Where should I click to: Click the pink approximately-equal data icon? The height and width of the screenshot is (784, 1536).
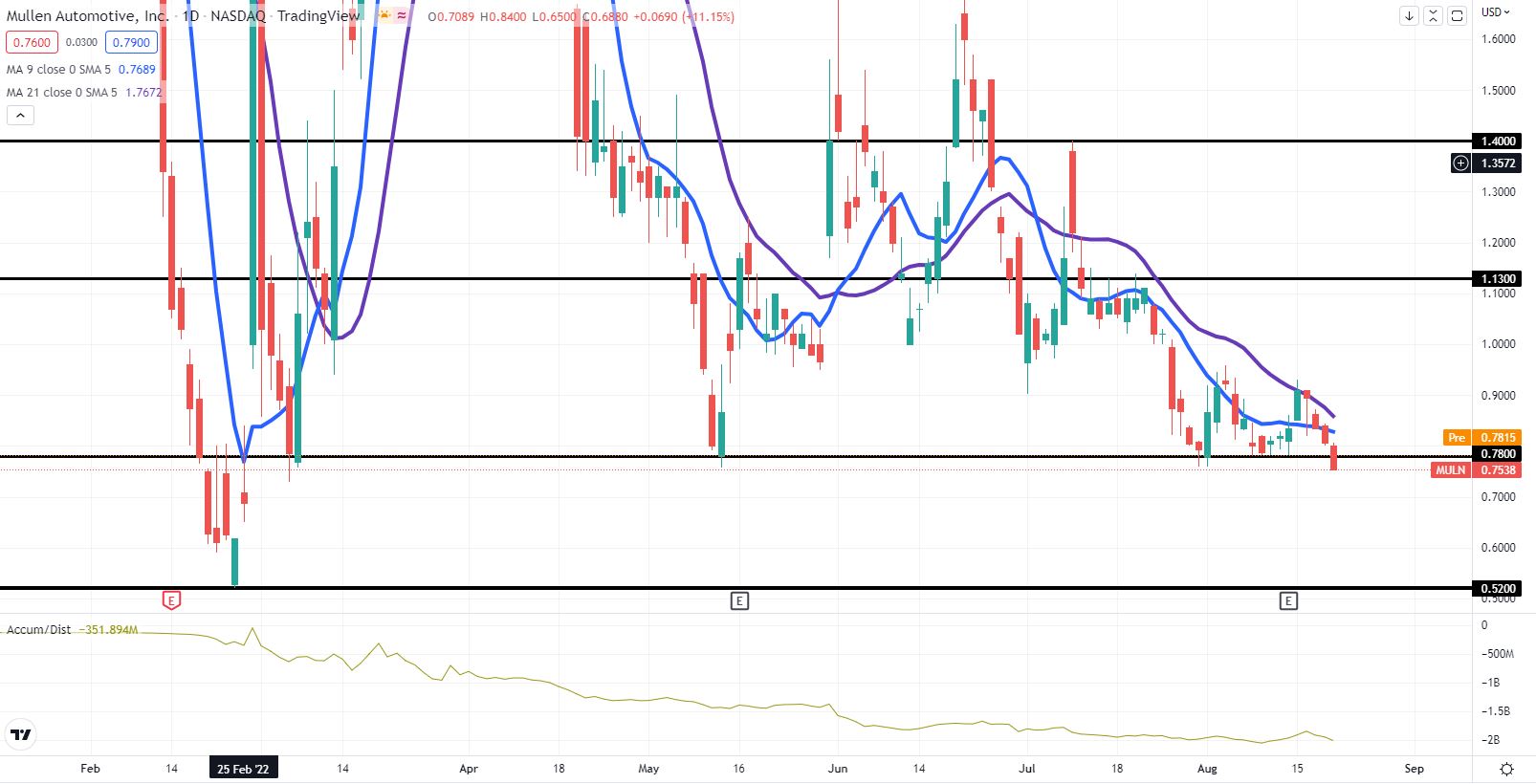pos(401,16)
